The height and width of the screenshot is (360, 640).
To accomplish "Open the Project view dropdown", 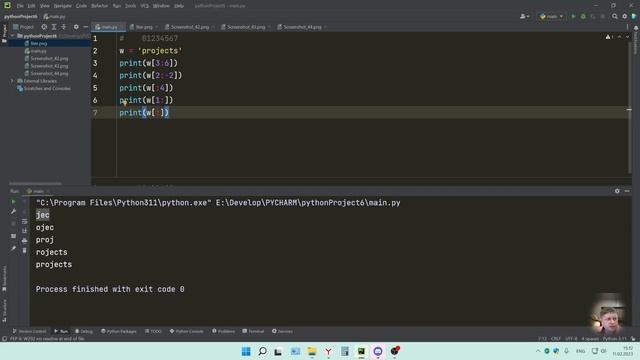I will click(24, 27).
